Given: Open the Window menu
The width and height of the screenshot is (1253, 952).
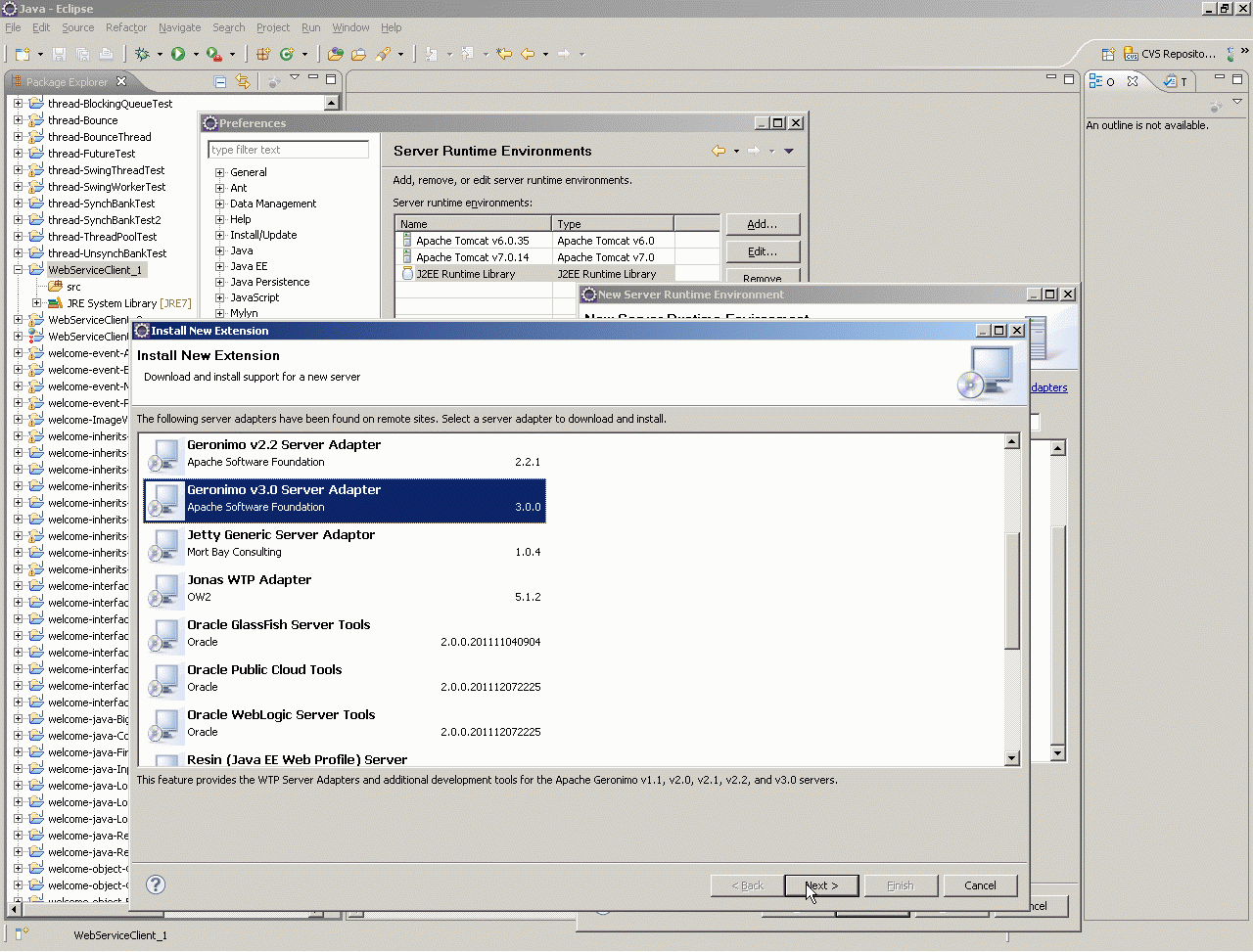Looking at the screenshot, I should pos(350,27).
